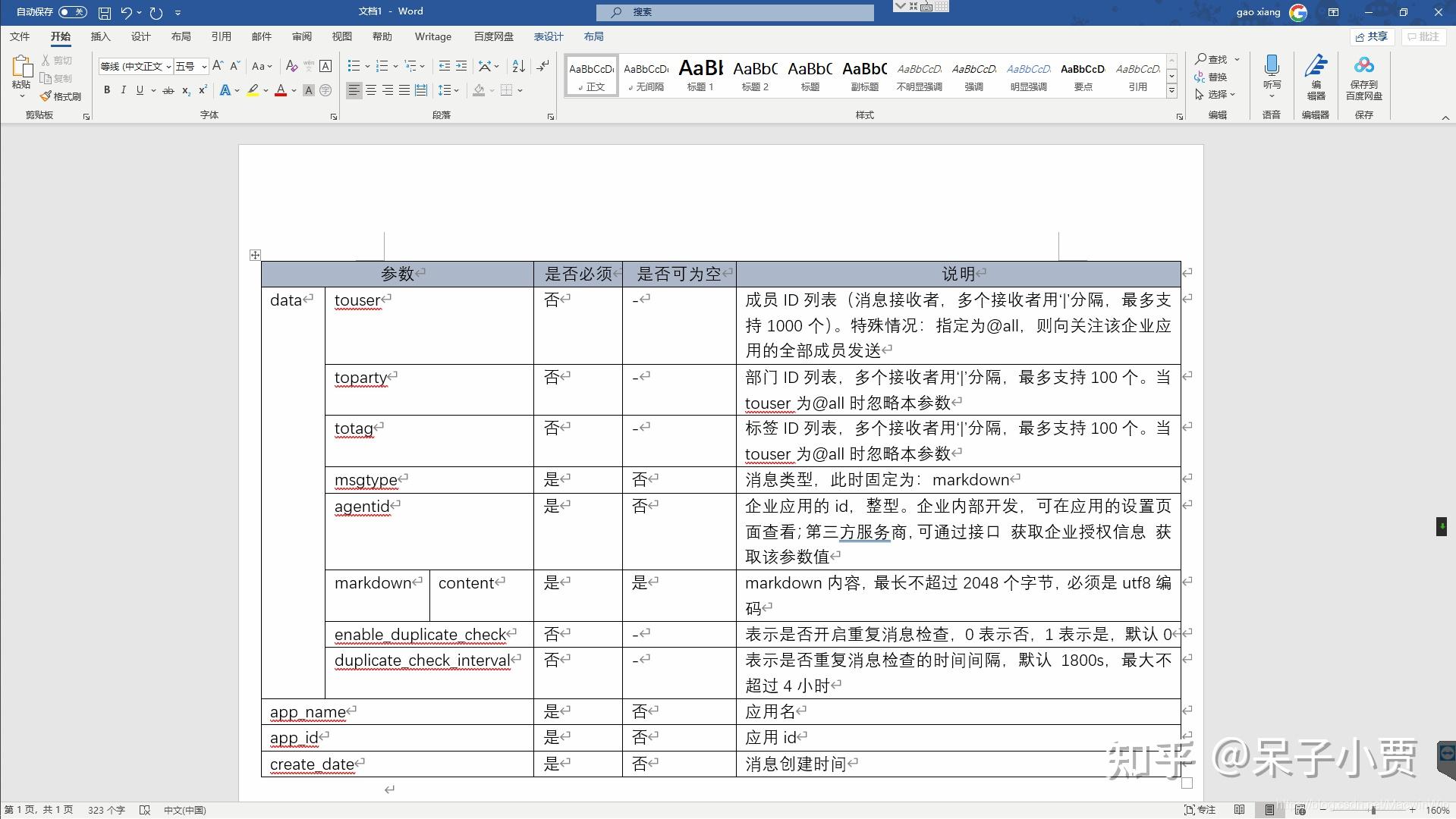The image size is (1456, 819).
Task: Open the line spacing dropdown
Action: click(448, 90)
